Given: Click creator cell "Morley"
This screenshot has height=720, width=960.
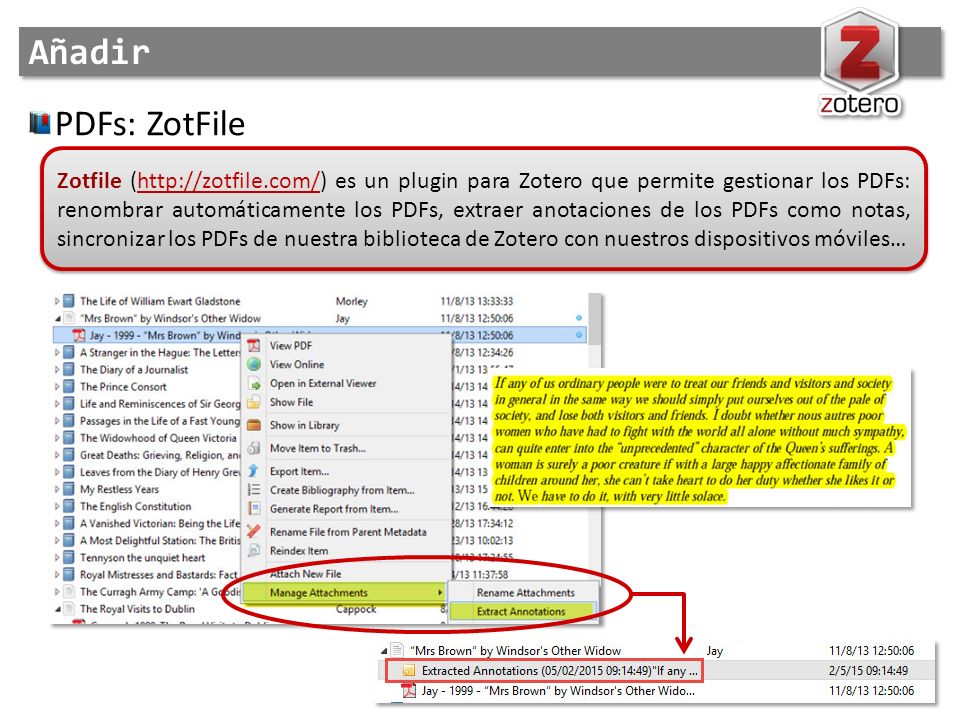Looking at the screenshot, I should [x=351, y=301].
